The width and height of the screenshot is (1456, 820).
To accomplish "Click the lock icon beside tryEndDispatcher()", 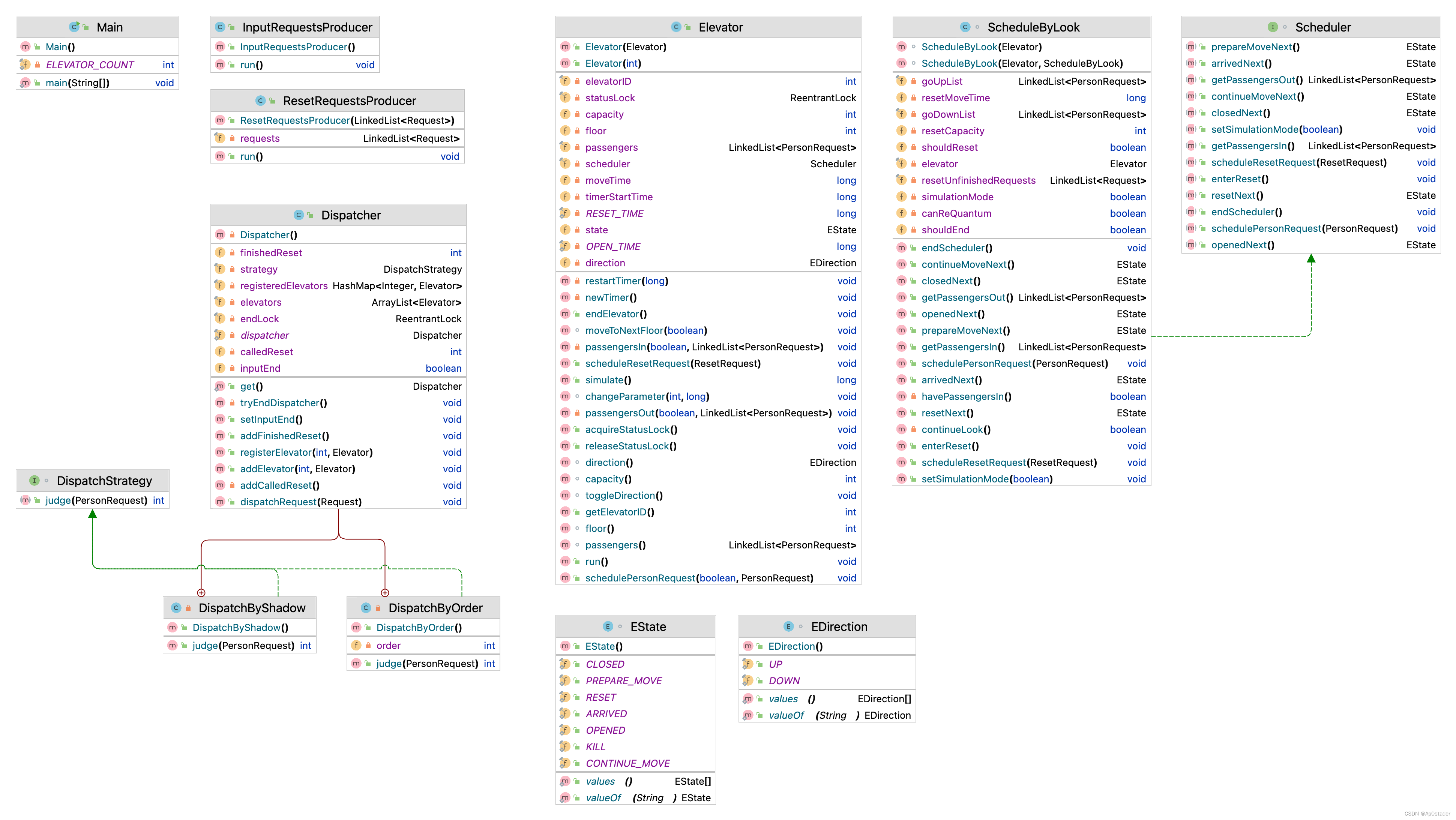I will (232, 403).
